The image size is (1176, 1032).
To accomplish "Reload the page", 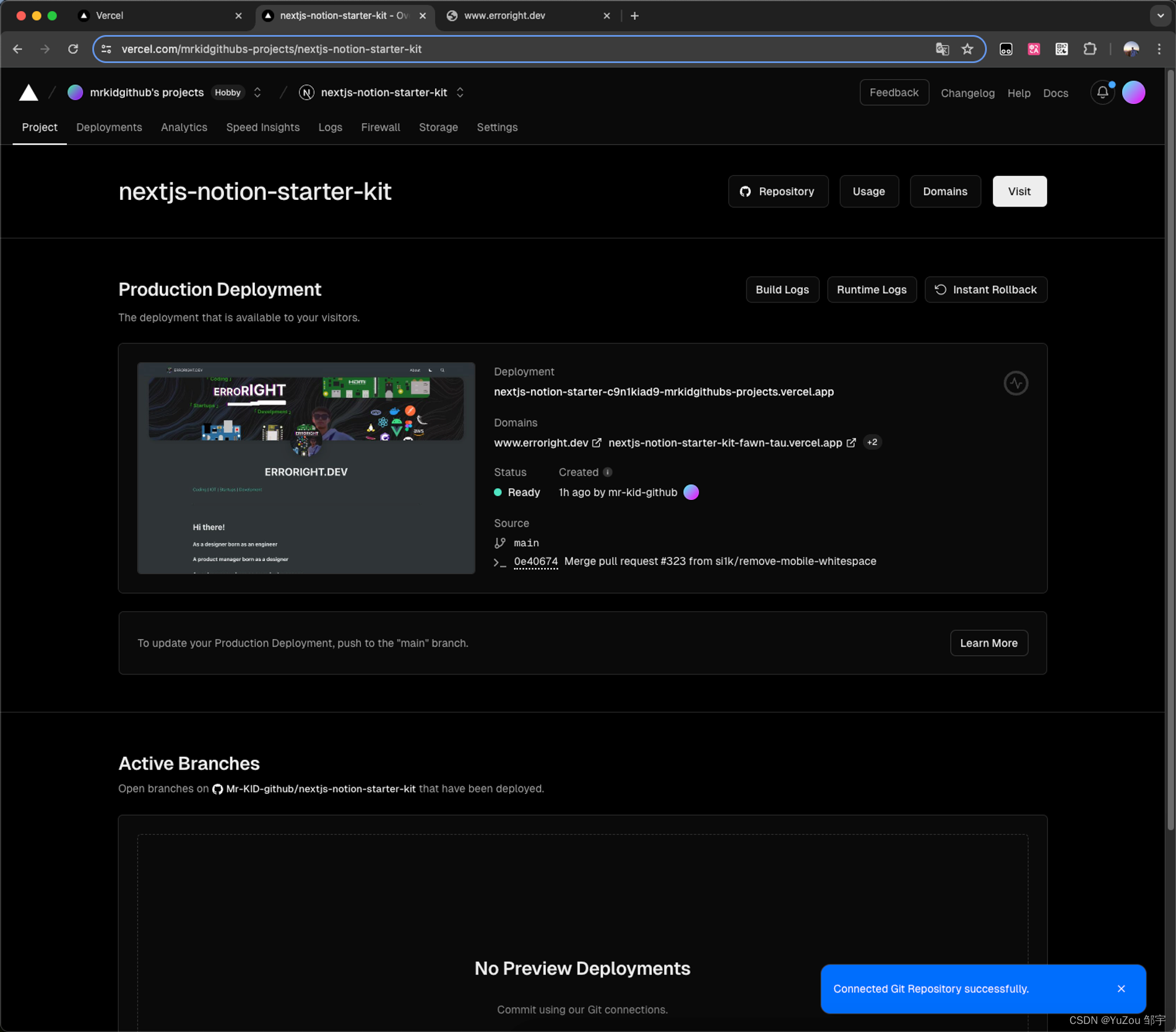I will pos(73,49).
